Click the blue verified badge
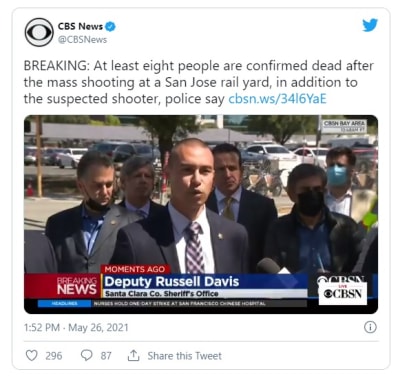 [x=111, y=26]
